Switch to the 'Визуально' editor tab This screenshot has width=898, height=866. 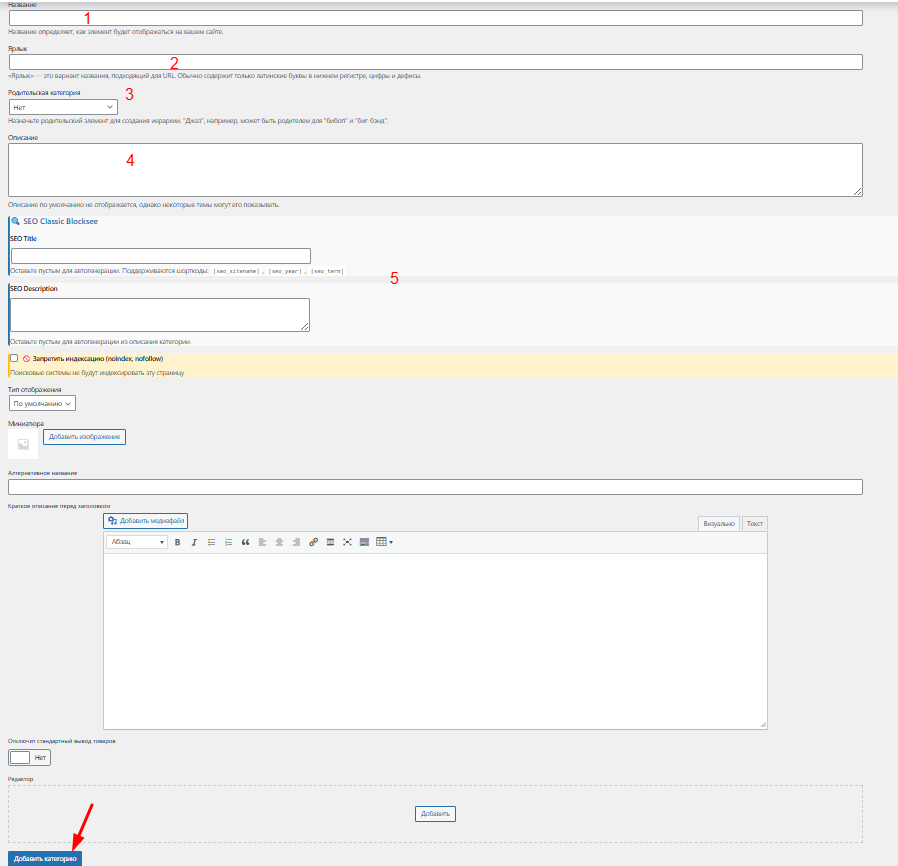[719, 523]
